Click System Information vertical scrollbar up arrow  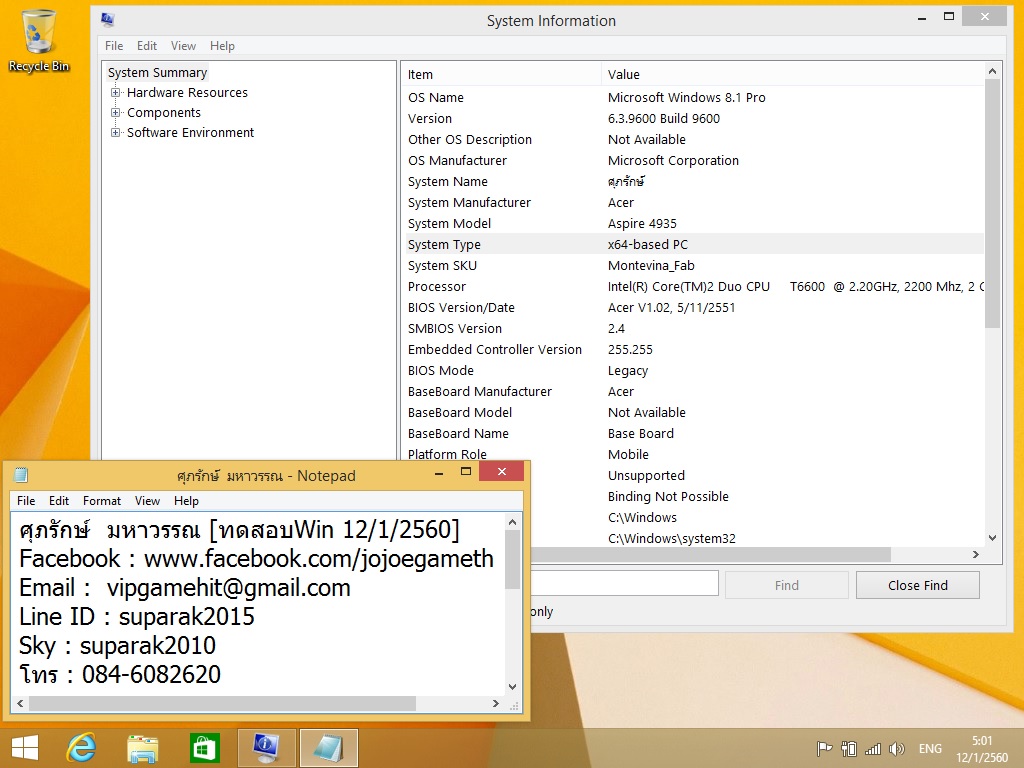[993, 71]
